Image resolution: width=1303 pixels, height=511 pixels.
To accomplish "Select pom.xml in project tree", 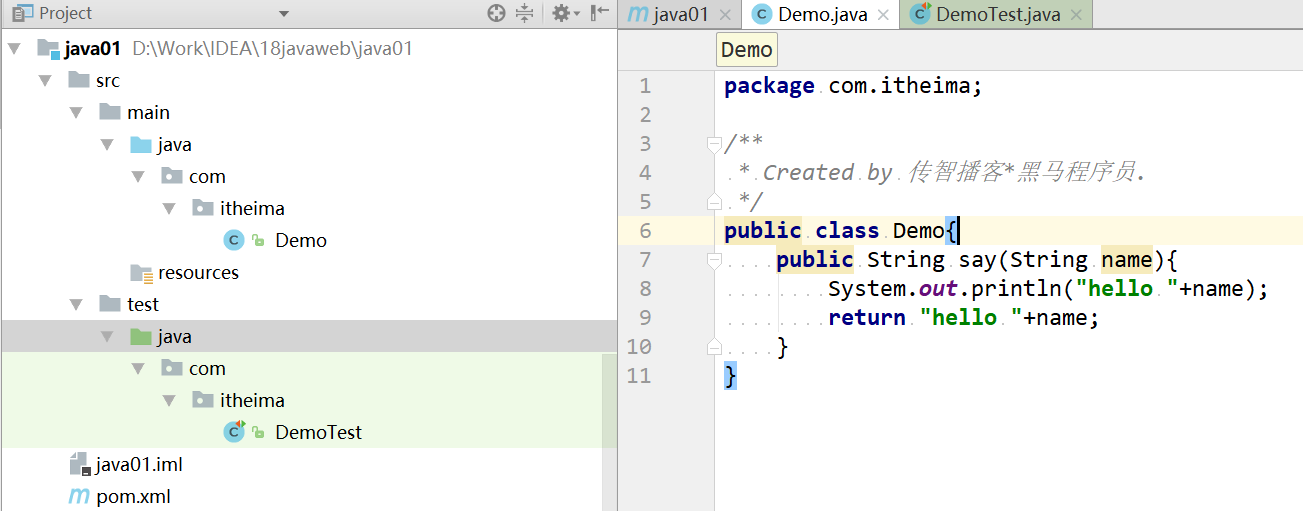I will [133, 496].
